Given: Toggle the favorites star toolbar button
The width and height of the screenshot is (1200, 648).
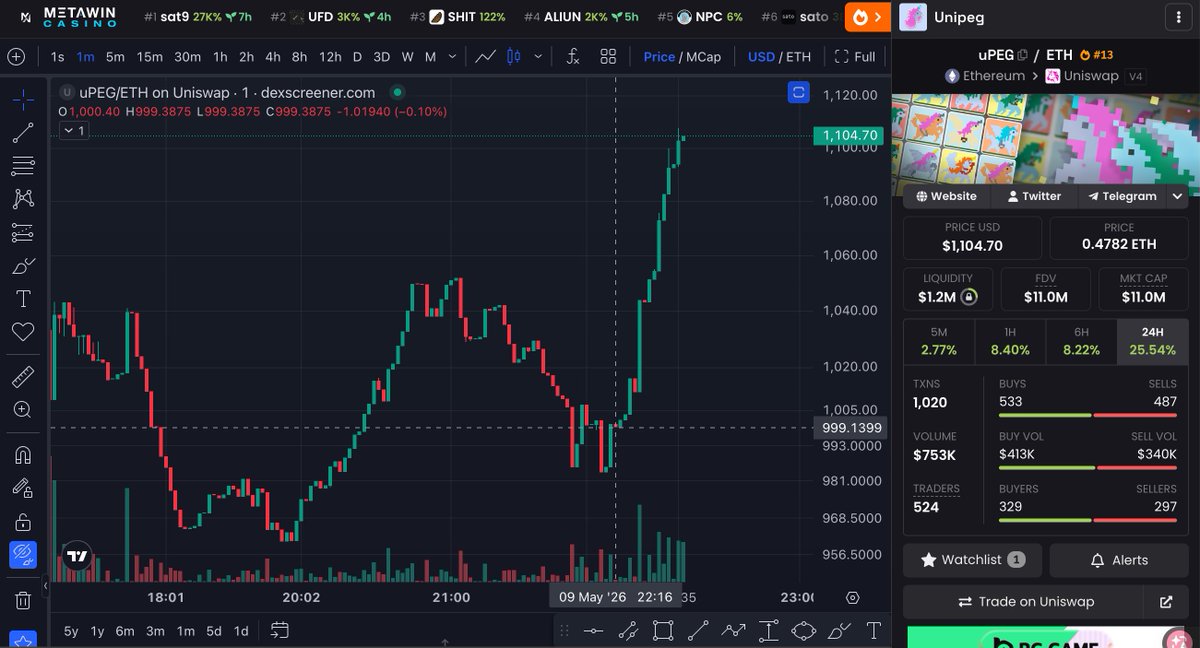Looking at the screenshot, I should coord(23,640).
